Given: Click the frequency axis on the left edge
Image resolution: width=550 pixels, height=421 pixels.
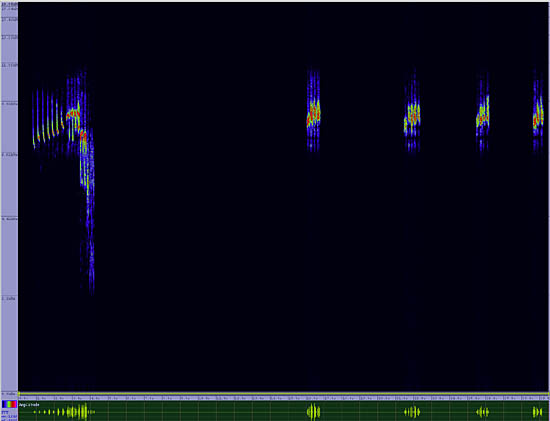Looking at the screenshot, I should [x=9, y=198].
